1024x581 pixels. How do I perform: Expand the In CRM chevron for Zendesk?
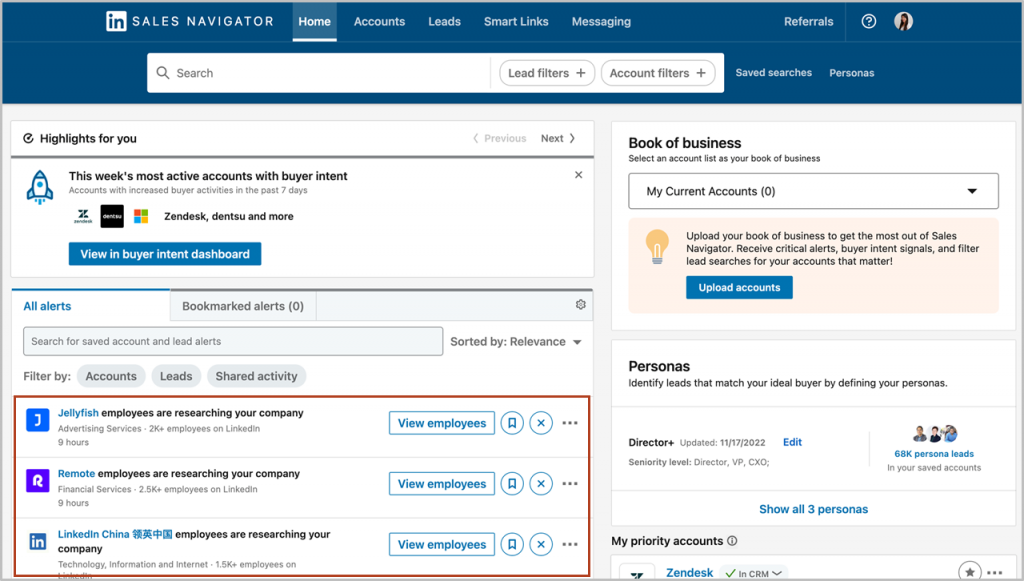pyautogui.click(x=778, y=572)
